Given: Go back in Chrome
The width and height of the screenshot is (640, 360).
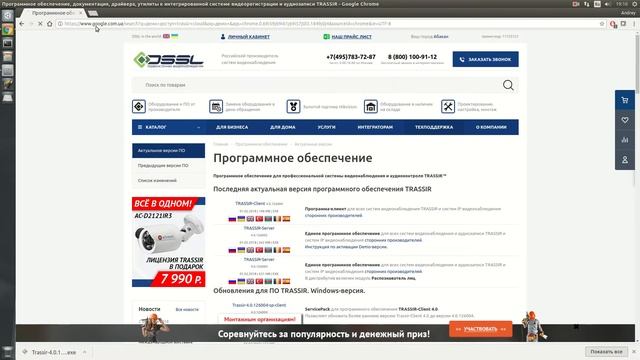Looking at the screenshot, I should click(x=22, y=24).
